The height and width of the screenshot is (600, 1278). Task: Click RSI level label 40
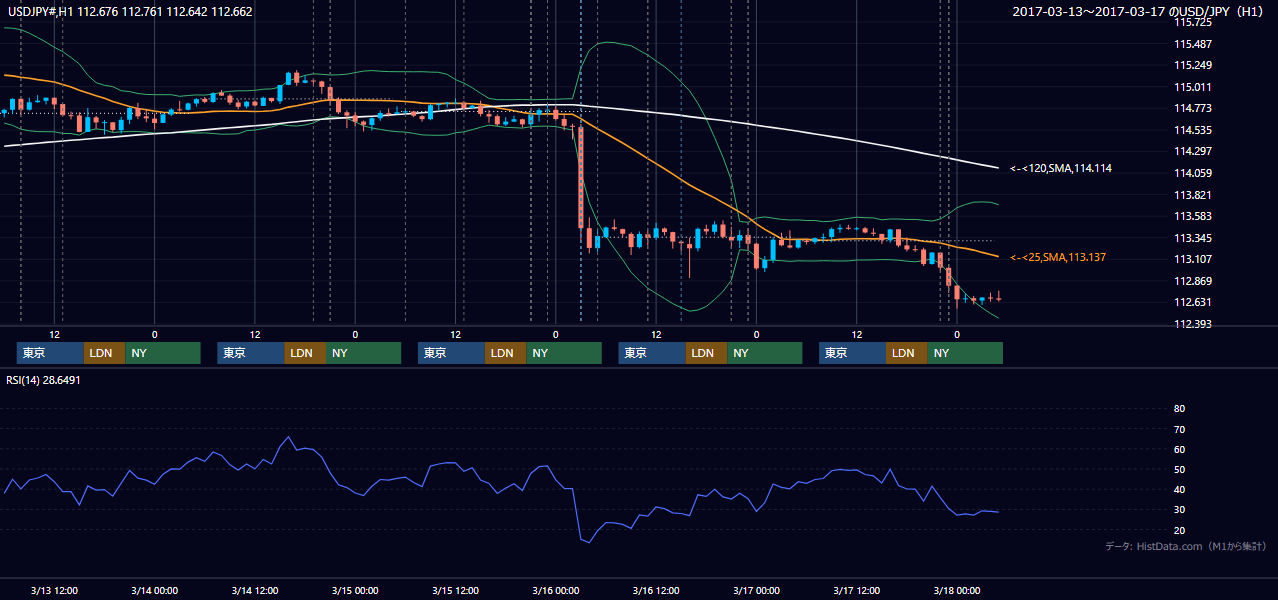[1179, 490]
